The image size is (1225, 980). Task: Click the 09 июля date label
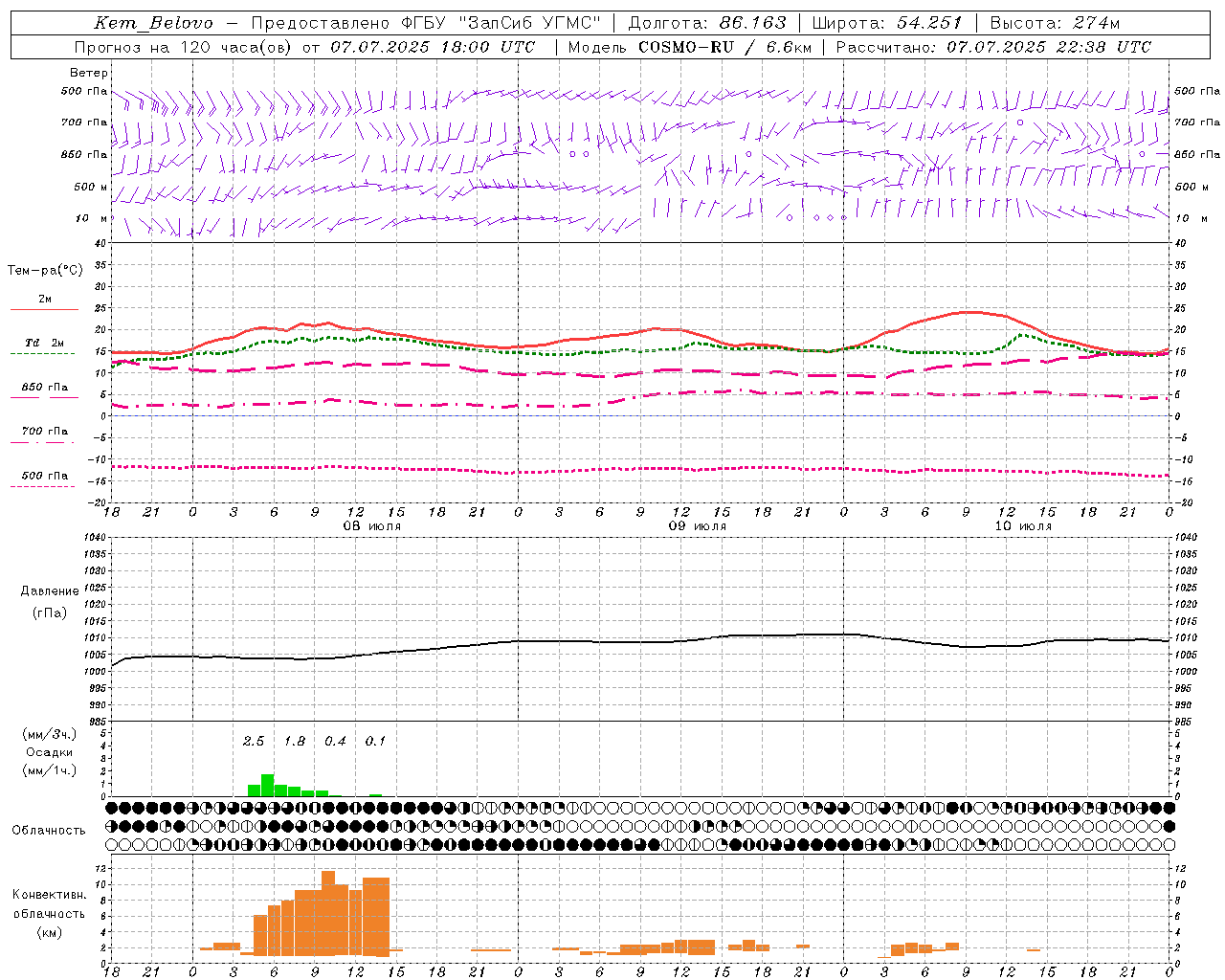(698, 526)
